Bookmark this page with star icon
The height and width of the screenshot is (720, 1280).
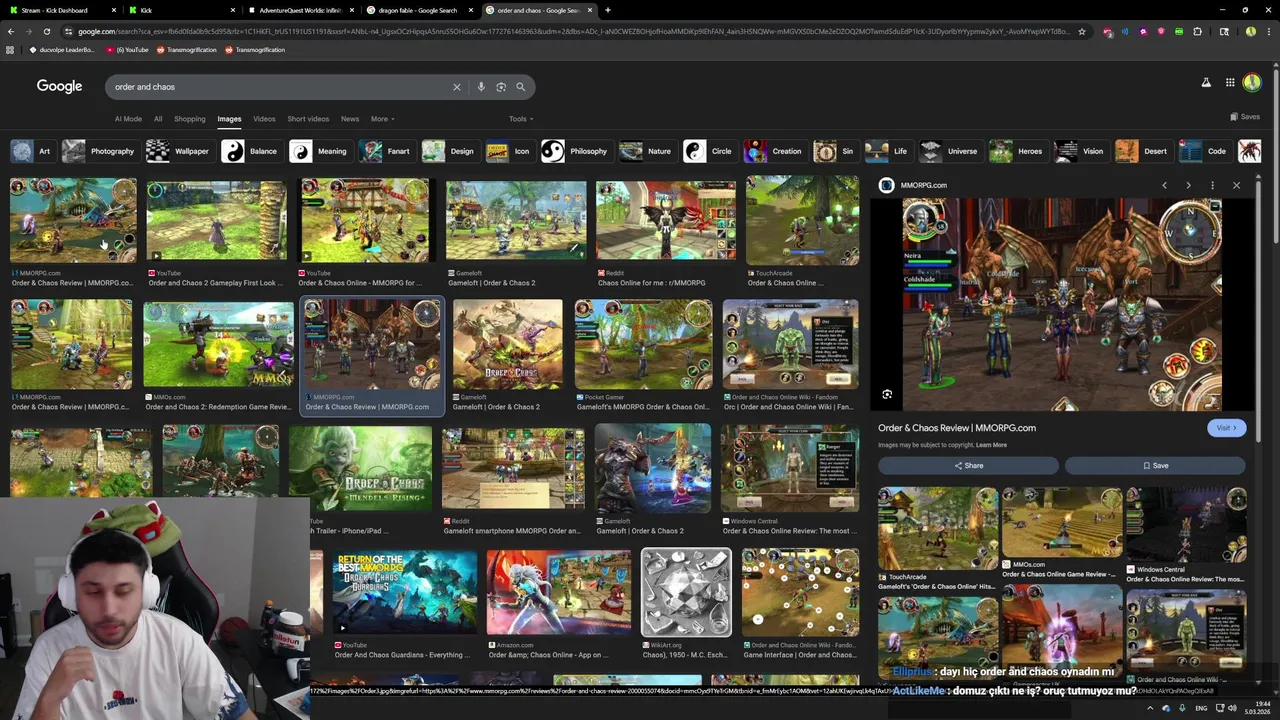[x=1081, y=31]
